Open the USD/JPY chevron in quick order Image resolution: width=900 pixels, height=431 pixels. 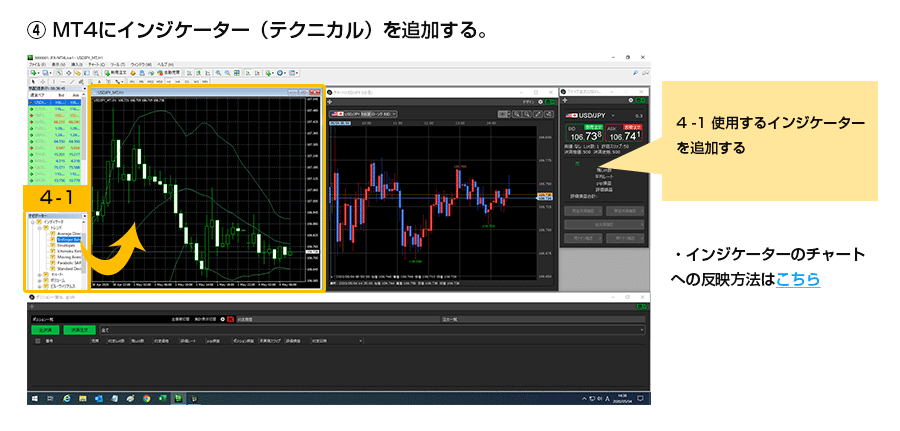pyautogui.click(x=613, y=116)
